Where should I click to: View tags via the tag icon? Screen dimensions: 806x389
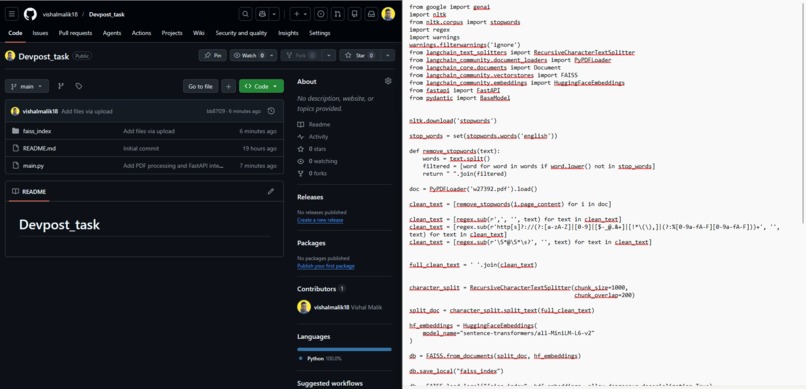click(79, 86)
